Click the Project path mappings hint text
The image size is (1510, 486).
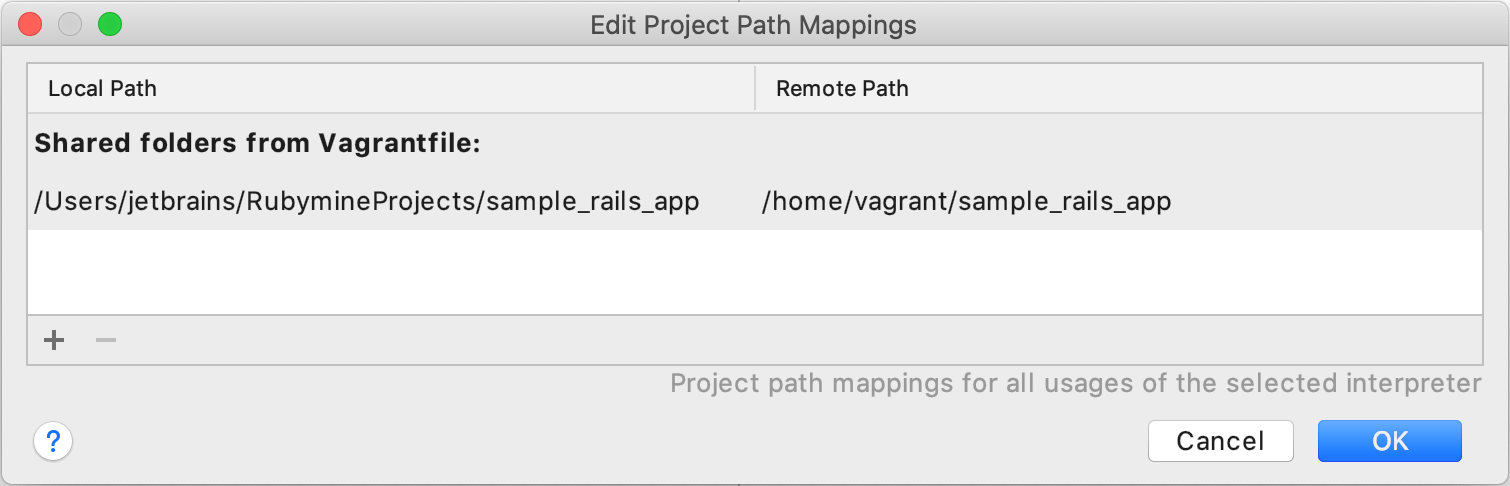click(1075, 383)
